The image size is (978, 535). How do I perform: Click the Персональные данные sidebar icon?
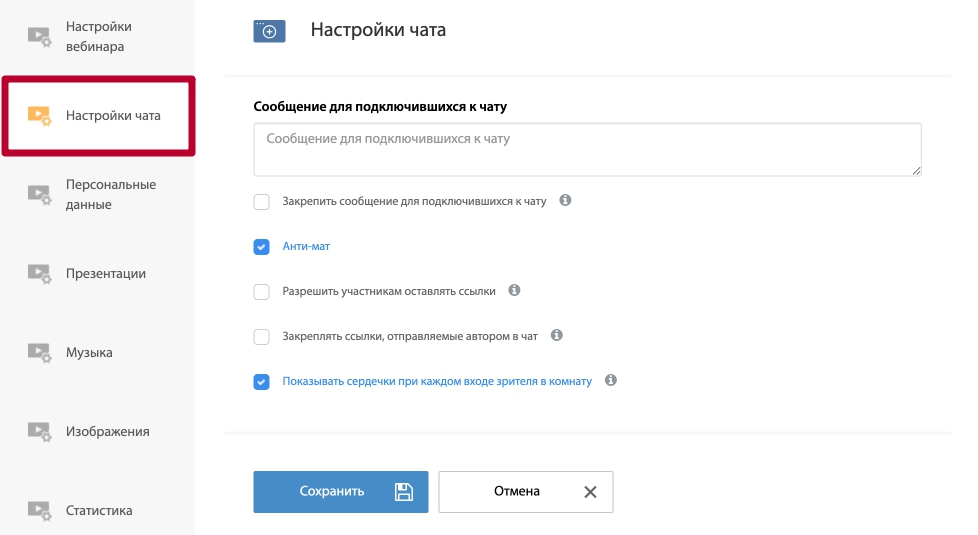click(39, 195)
